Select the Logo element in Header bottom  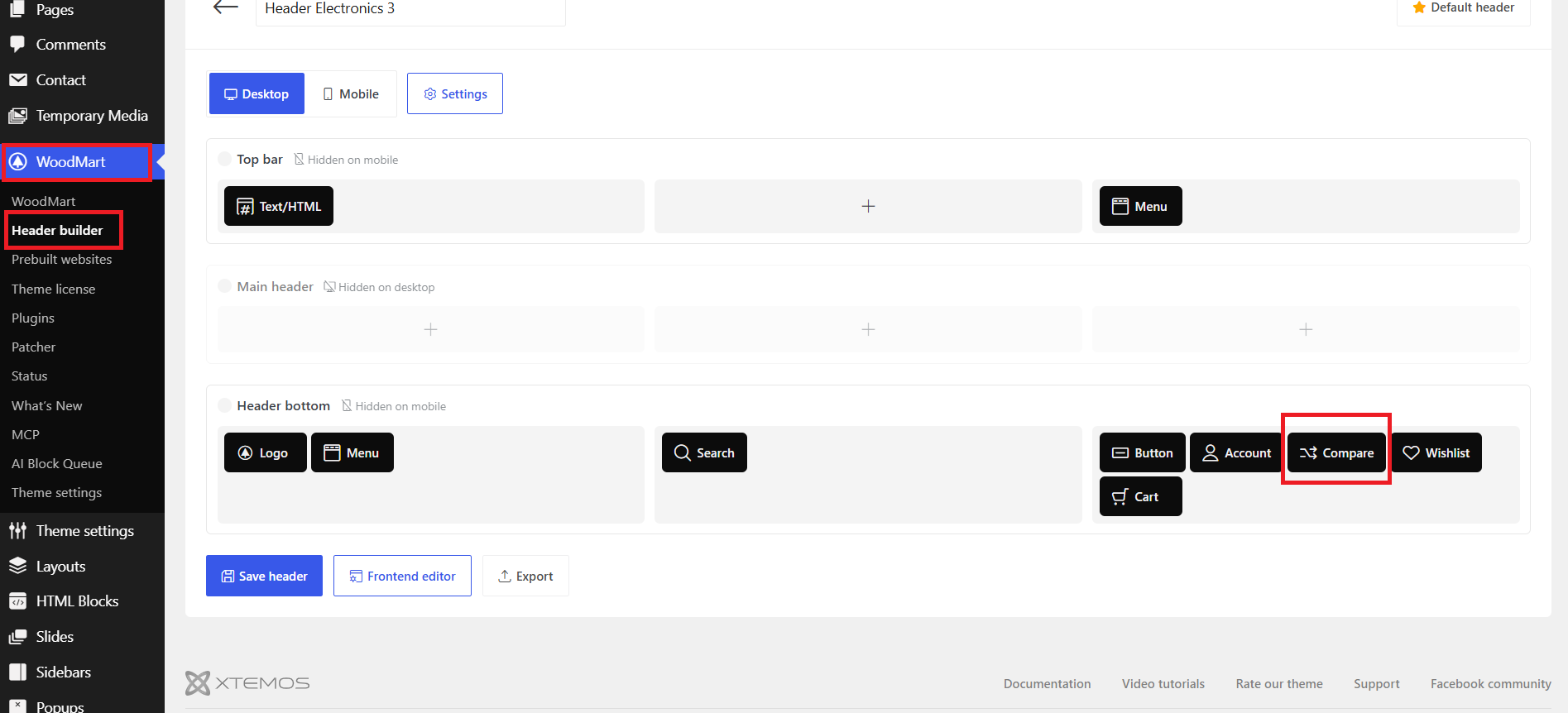pyautogui.click(x=265, y=452)
